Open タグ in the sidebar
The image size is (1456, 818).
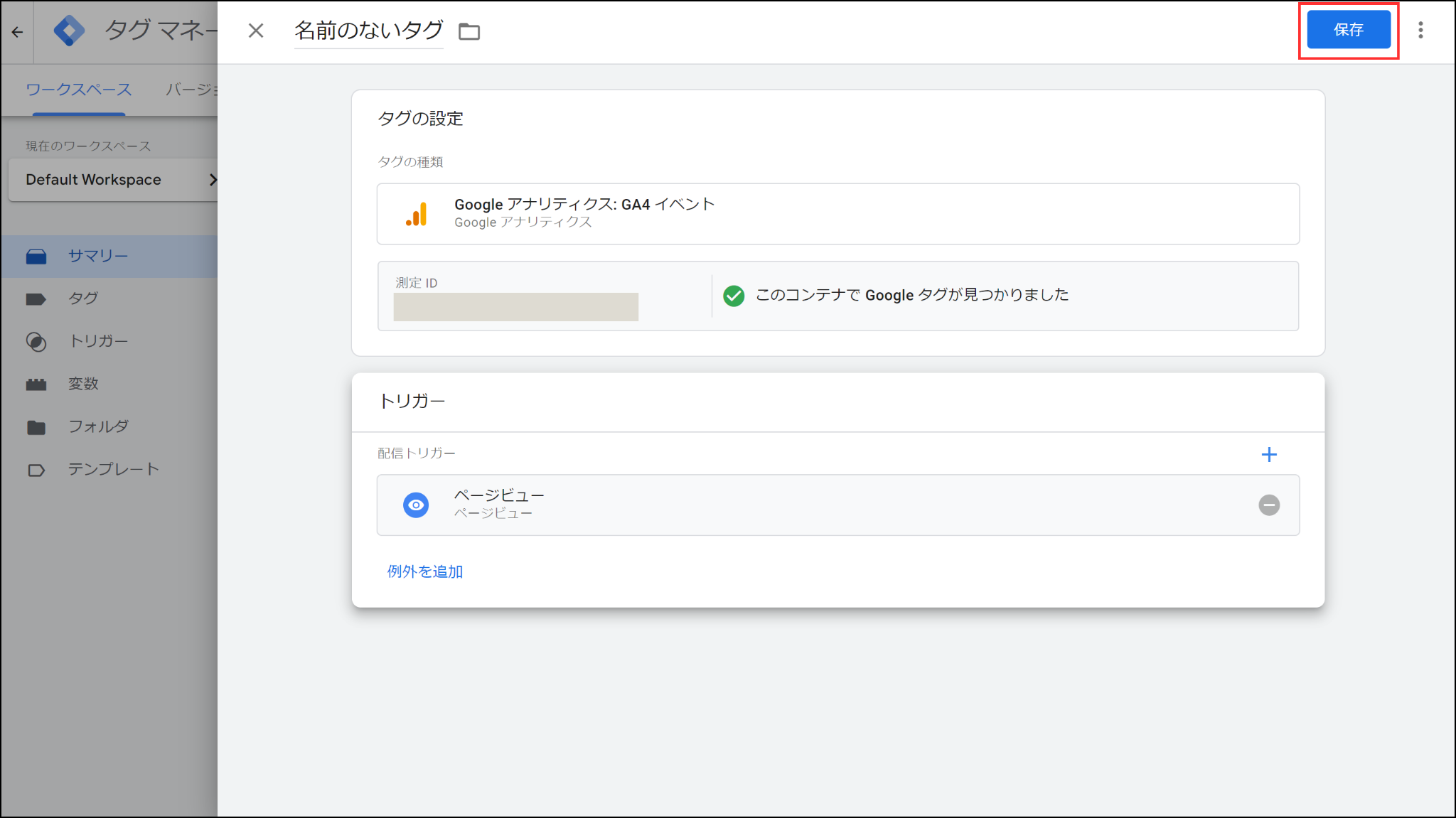pyautogui.click(x=109, y=298)
